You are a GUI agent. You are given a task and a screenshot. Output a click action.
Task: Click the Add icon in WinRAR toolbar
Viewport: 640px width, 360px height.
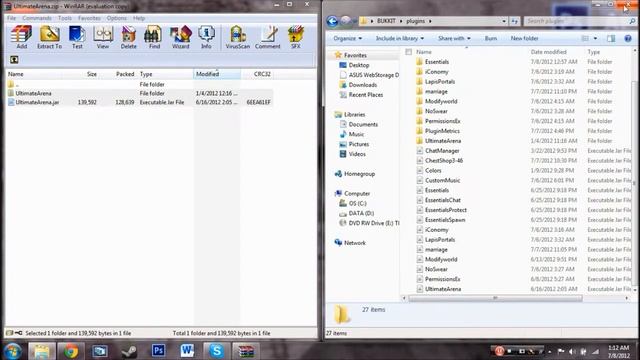[22, 38]
